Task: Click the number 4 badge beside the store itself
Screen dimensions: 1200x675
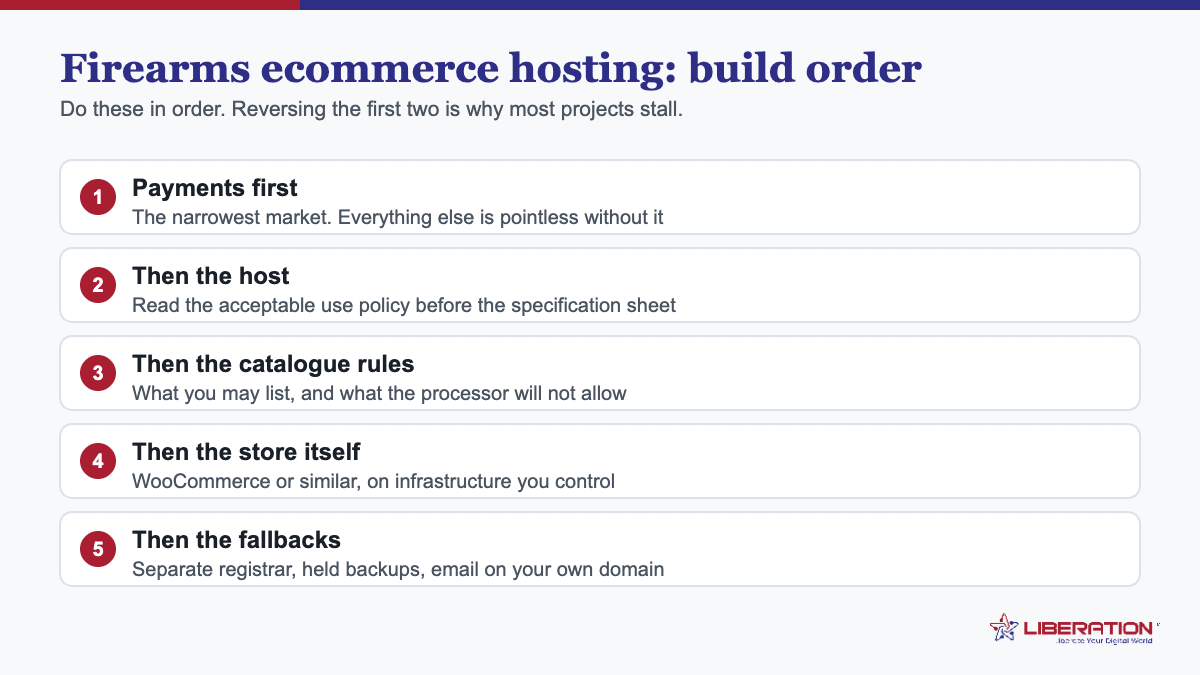Action: pos(98,461)
